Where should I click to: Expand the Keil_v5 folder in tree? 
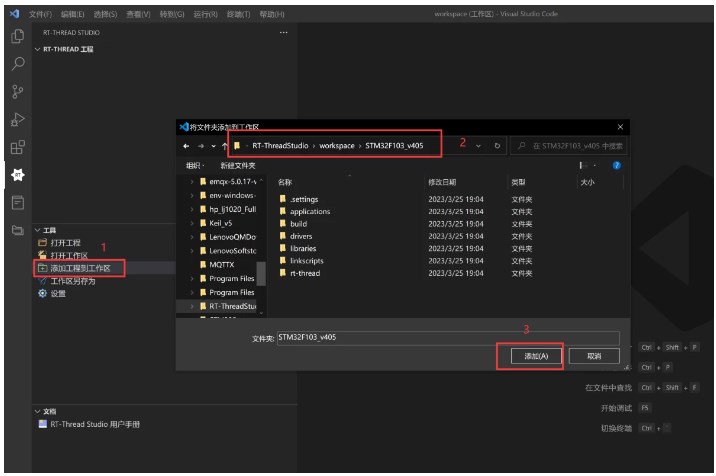coord(191,223)
